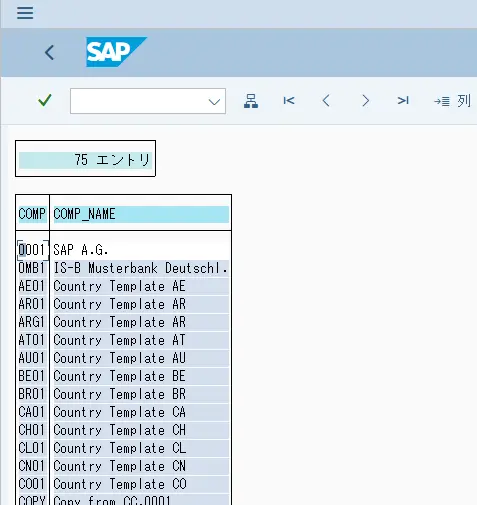The height and width of the screenshot is (505, 477).
Task: Select the COMP_NAME column header
Action: pos(141,214)
